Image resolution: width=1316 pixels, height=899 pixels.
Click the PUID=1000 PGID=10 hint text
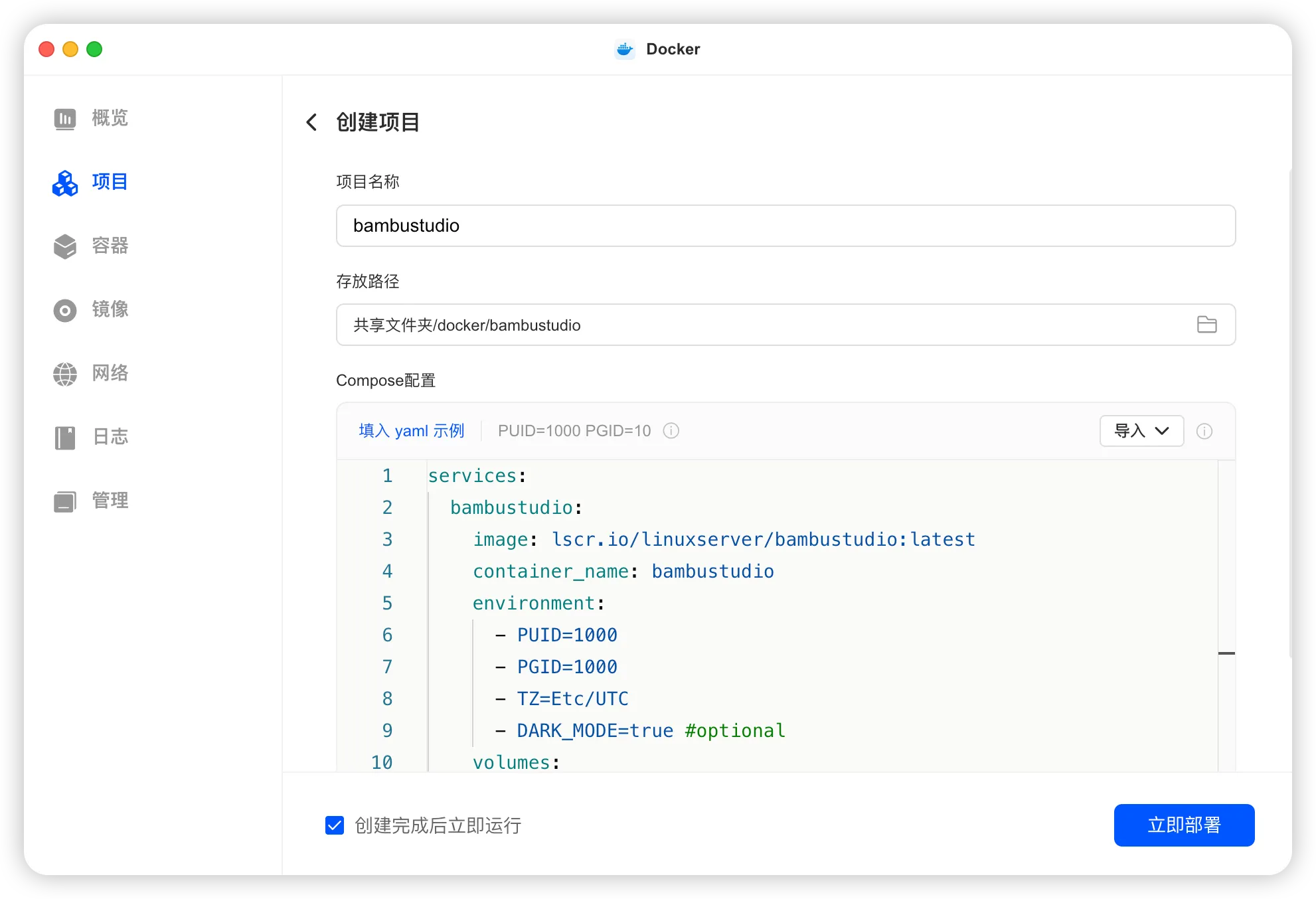[x=574, y=431]
